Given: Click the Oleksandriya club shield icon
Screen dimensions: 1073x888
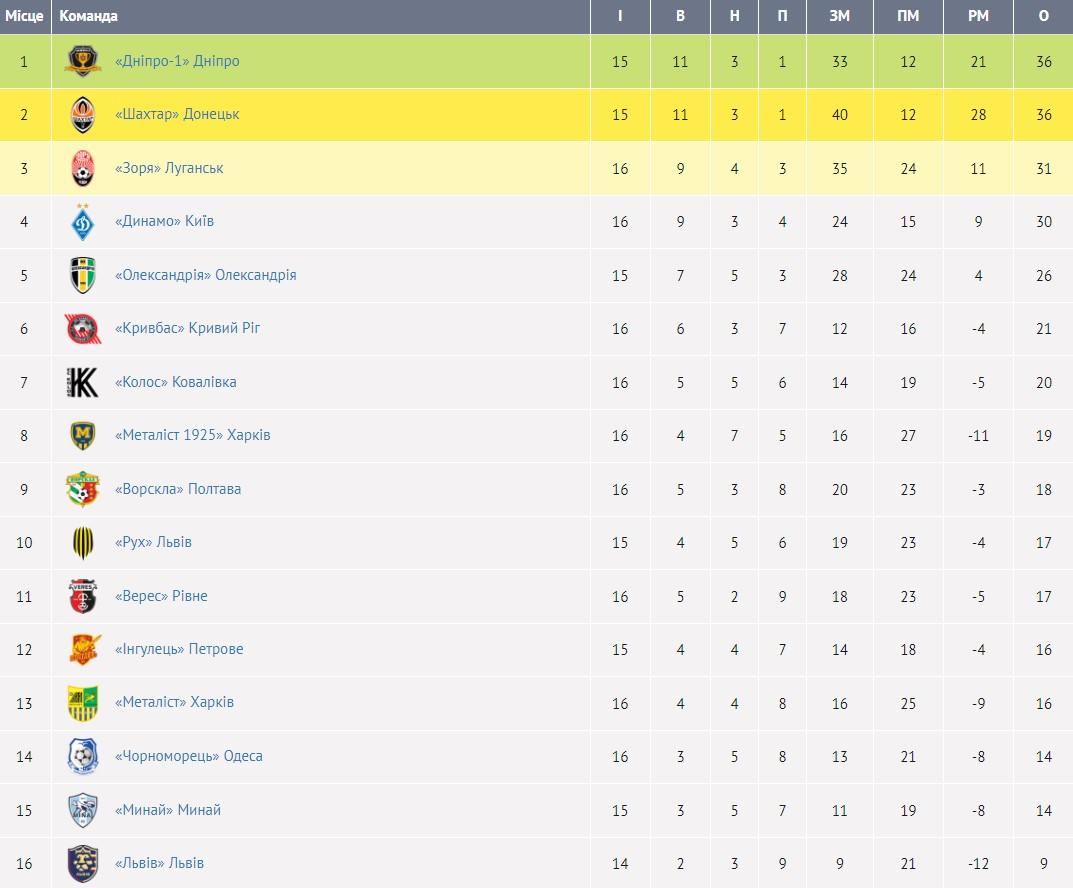Looking at the screenshot, I should pyautogui.click(x=83, y=275).
